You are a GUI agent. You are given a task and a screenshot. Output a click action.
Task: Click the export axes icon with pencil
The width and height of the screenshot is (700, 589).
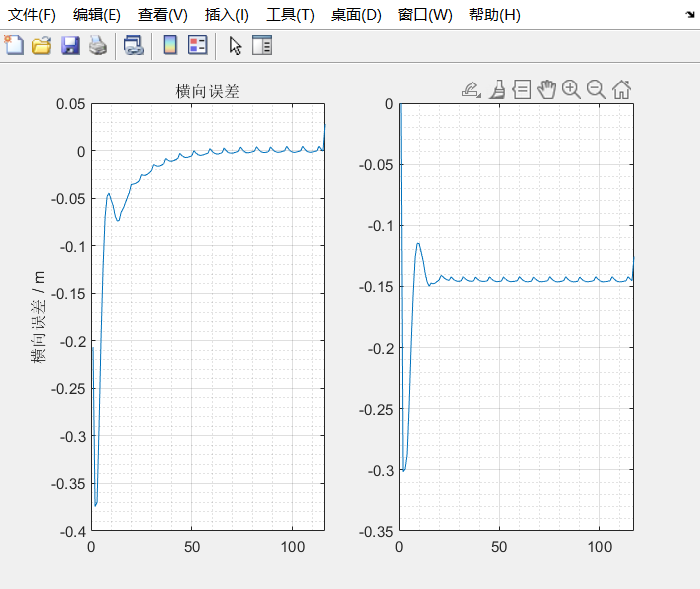coord(471,89)
